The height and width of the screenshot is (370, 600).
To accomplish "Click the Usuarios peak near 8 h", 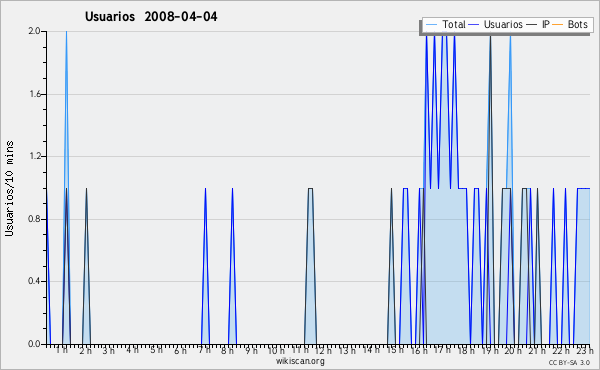I will pos(232,189).
